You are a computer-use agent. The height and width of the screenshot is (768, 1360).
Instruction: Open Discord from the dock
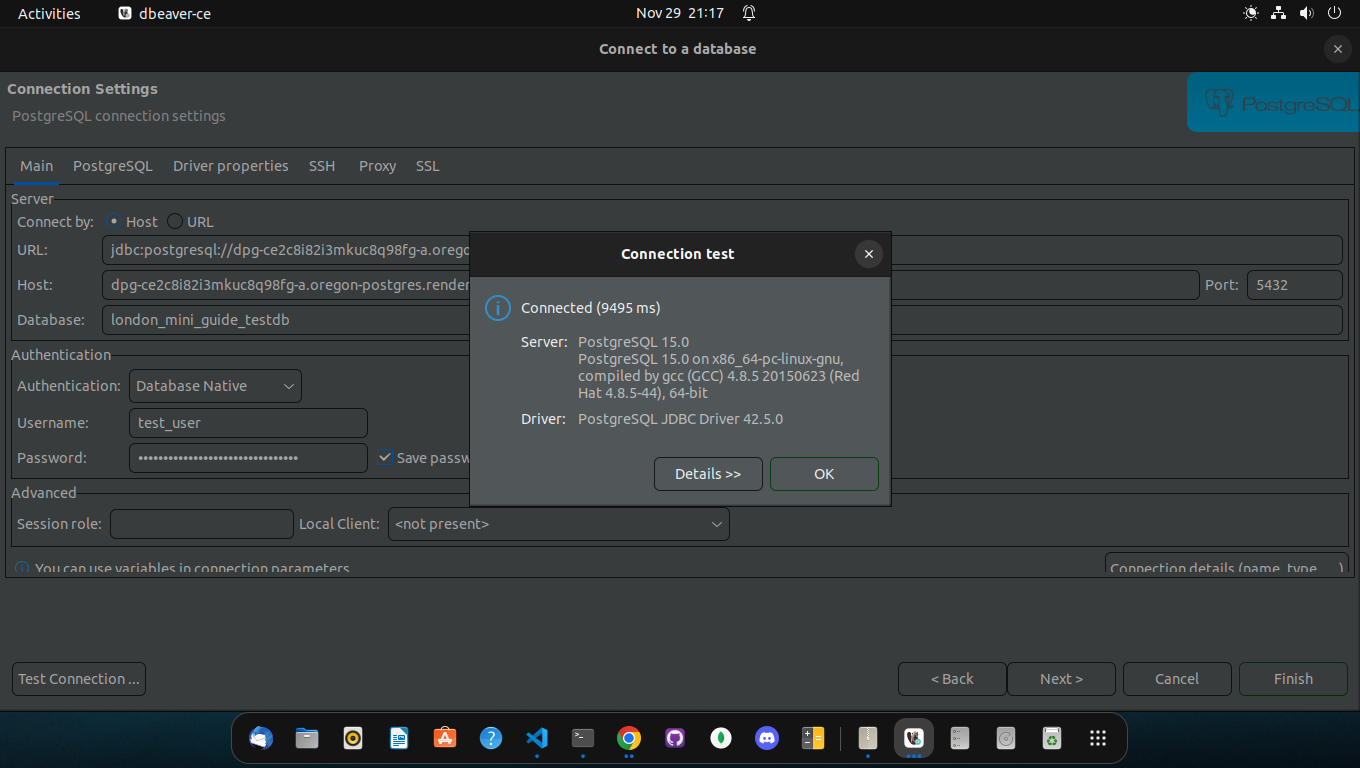click(x=767, y=738)
